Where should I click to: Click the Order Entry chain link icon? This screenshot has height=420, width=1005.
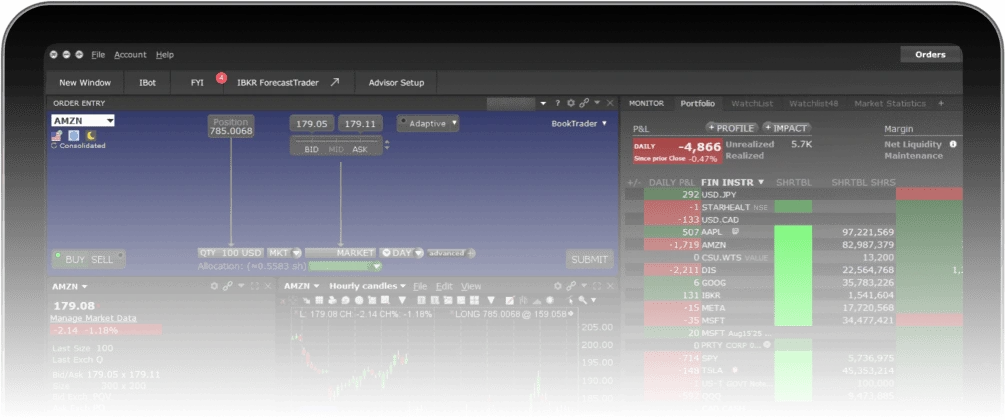(584, 103)
